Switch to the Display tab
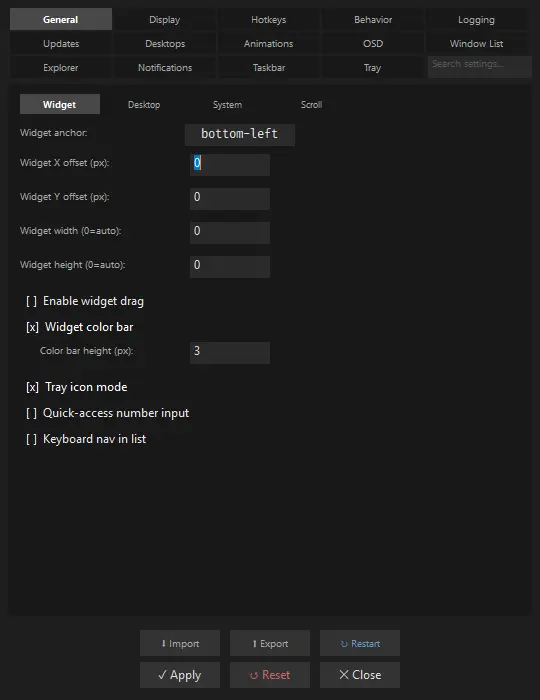 coord(165,20)
